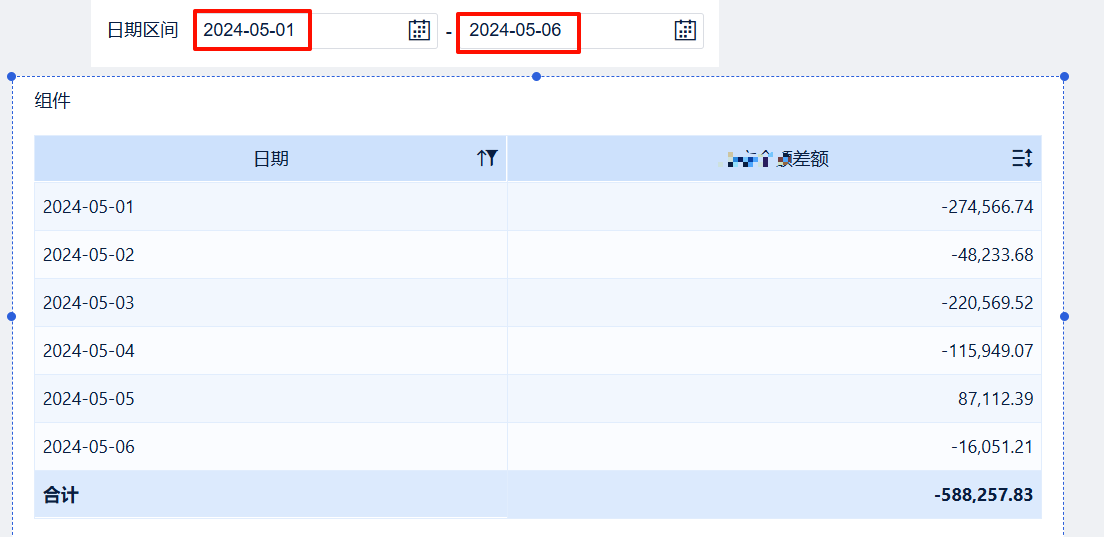
Task: Click left-middle handle of the component
Action: [x=11, y=317]
